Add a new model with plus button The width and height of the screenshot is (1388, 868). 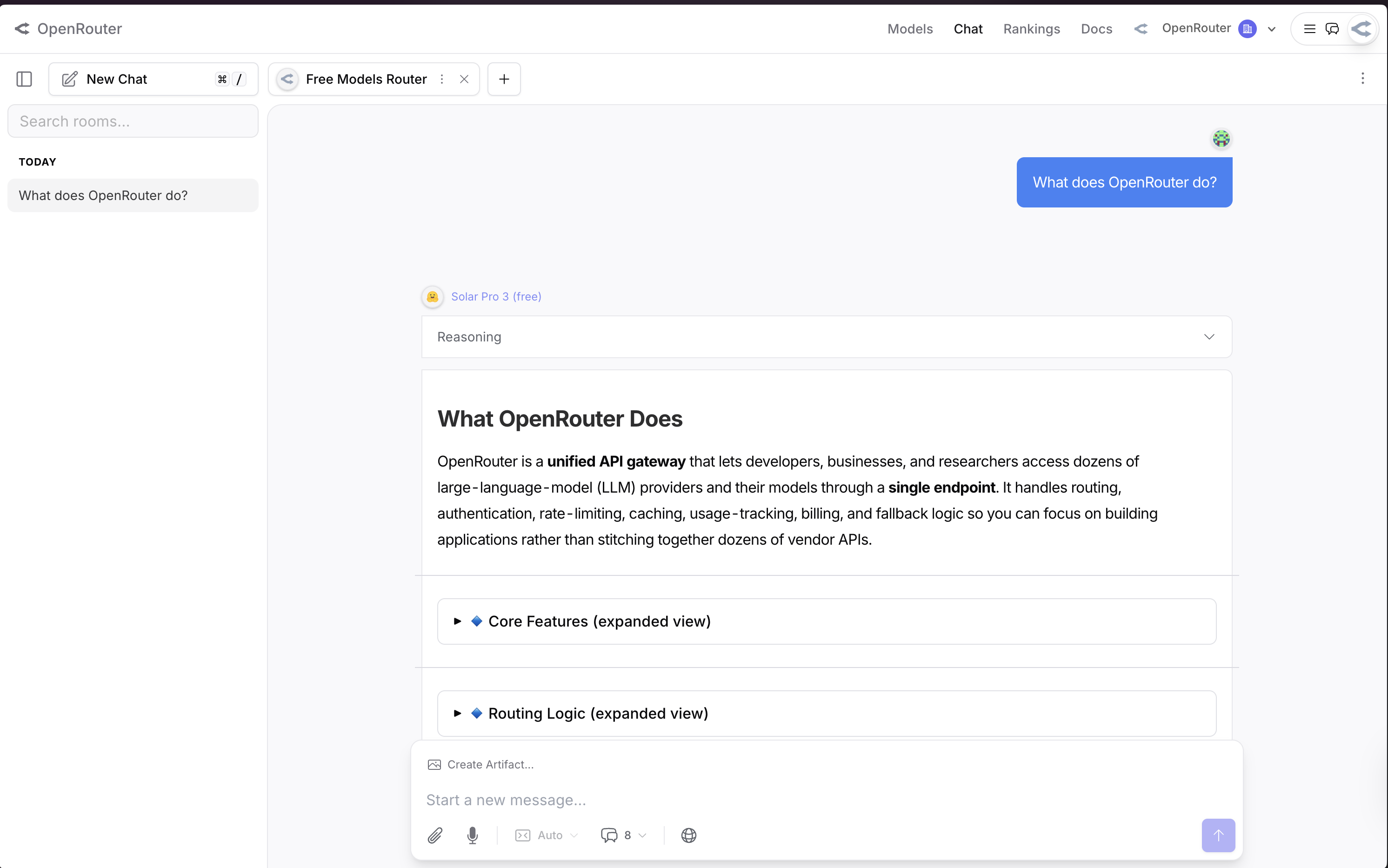tap(504, 79)
